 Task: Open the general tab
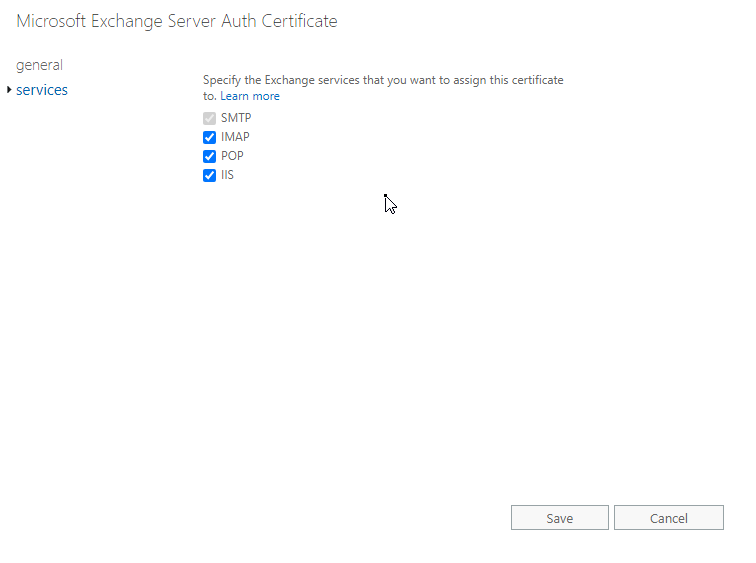click(39, 65)
